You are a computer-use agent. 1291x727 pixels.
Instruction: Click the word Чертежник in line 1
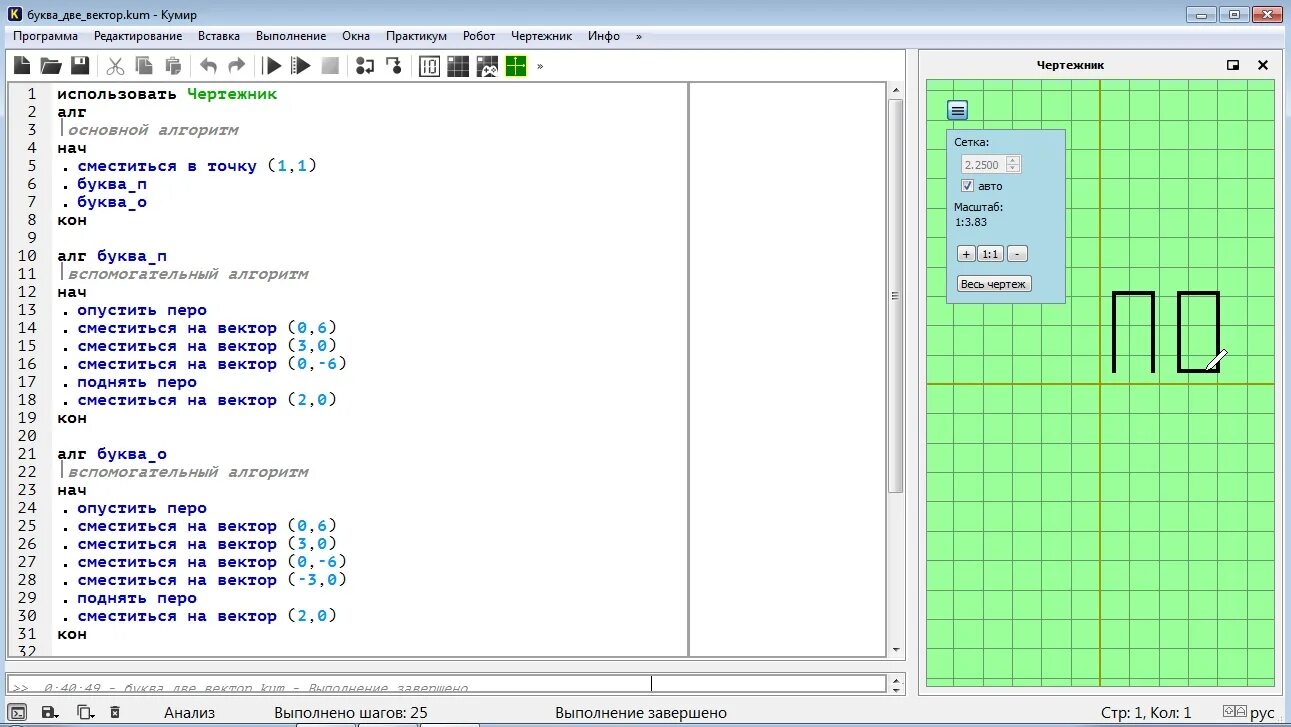point(232,94)
